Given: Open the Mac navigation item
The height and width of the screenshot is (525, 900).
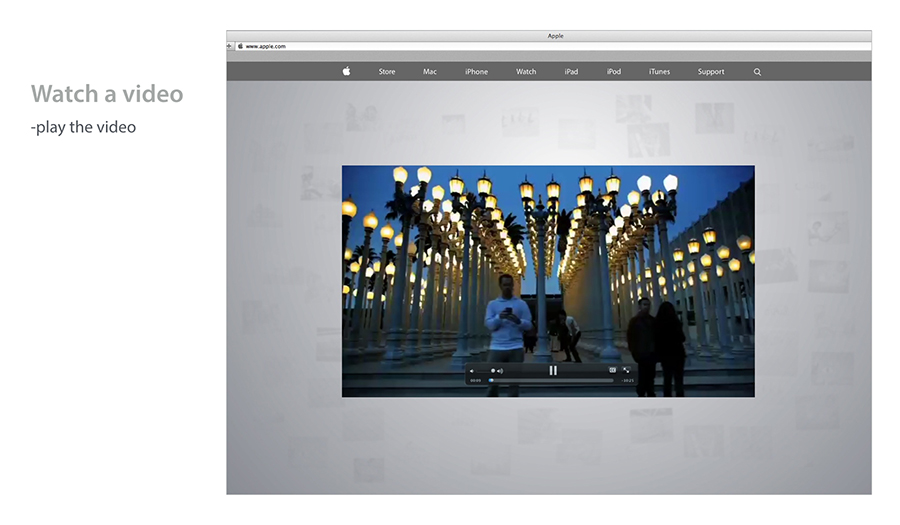Looking at the screenshot, I should tap(430, 72).
